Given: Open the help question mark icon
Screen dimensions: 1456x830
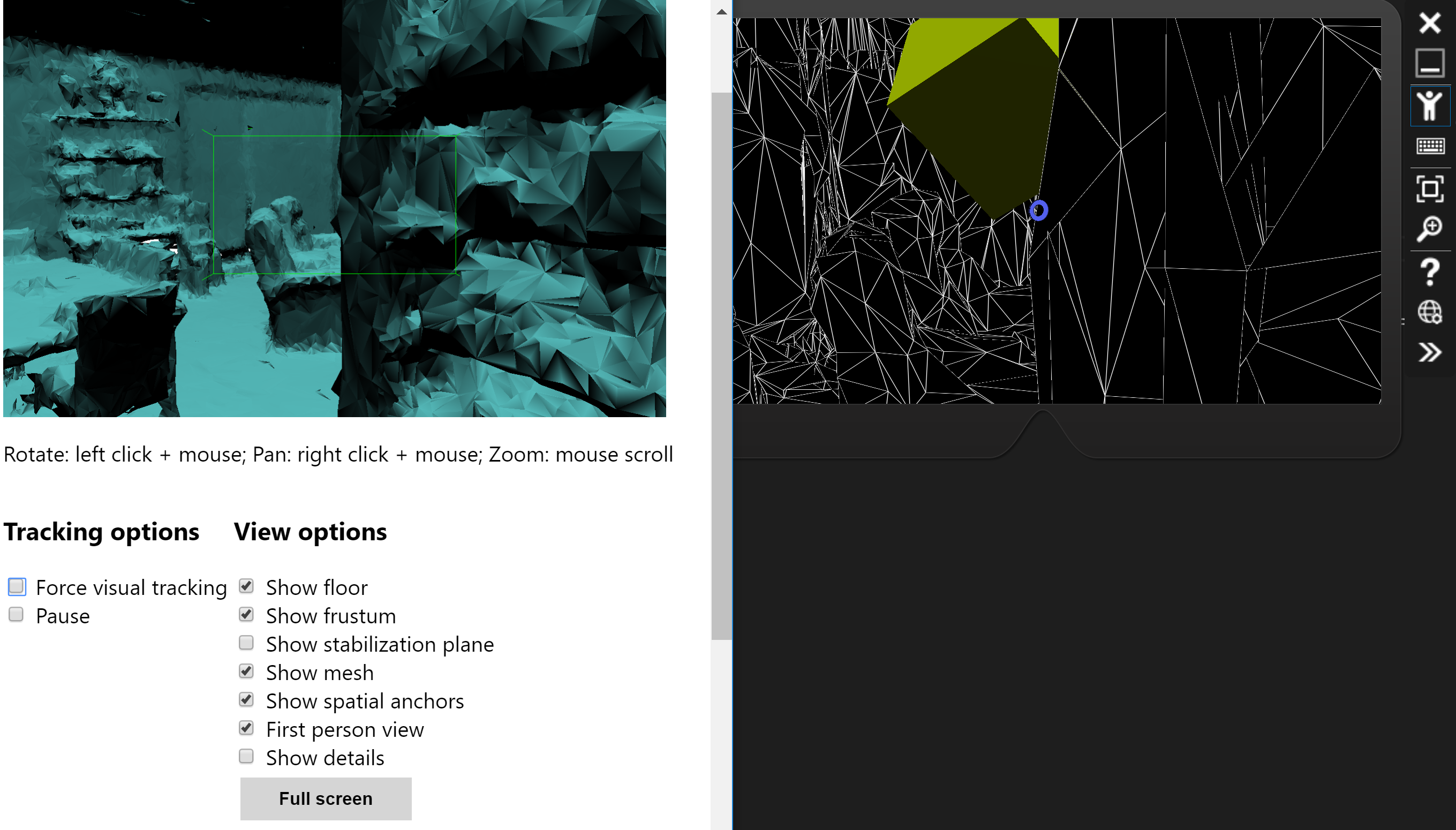Looking at the screenshot, I should (1430, 272).
